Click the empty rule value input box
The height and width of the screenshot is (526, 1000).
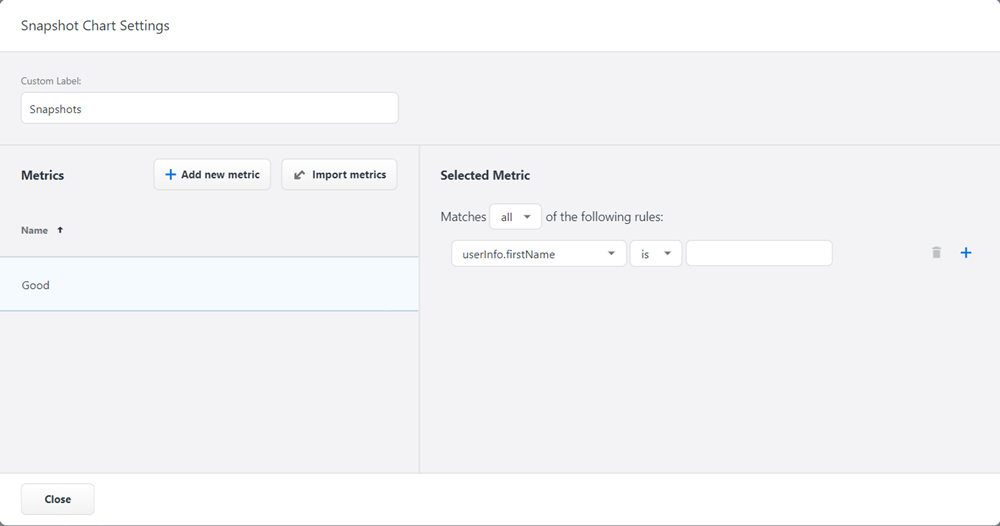(759, 254)
